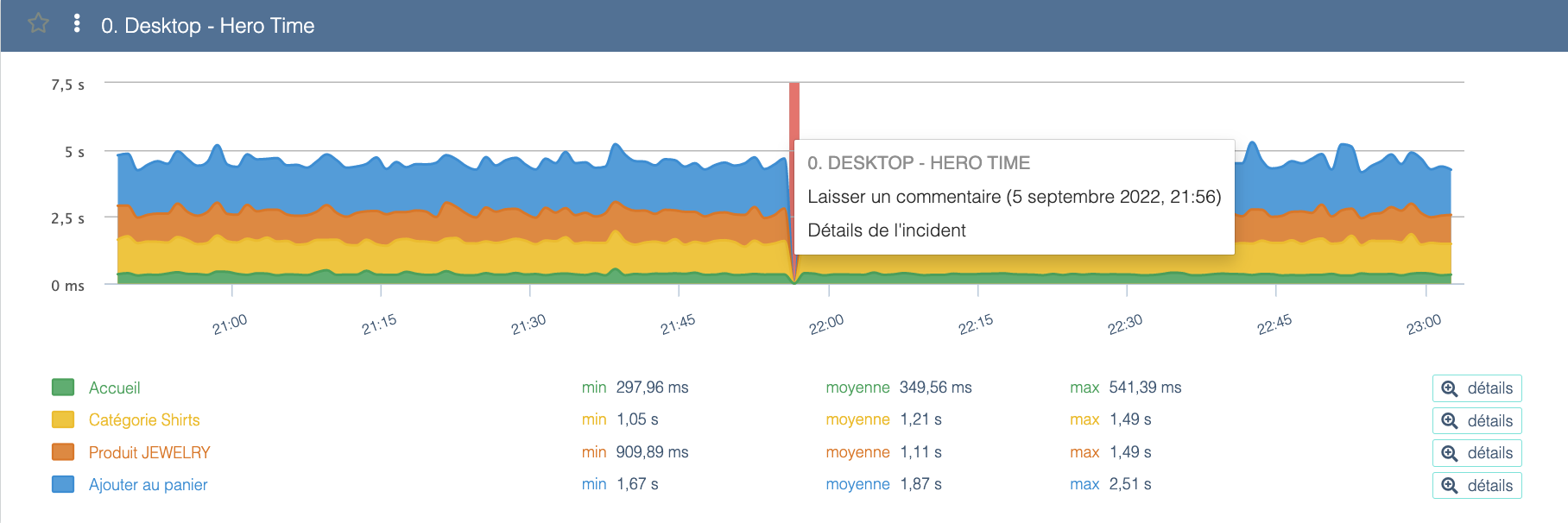This screenshot has width=1568, height=523.
Task: Toggle orange Produit JEWELRY legend swatch
Action: pyautogui.click(x=63, y=452)
